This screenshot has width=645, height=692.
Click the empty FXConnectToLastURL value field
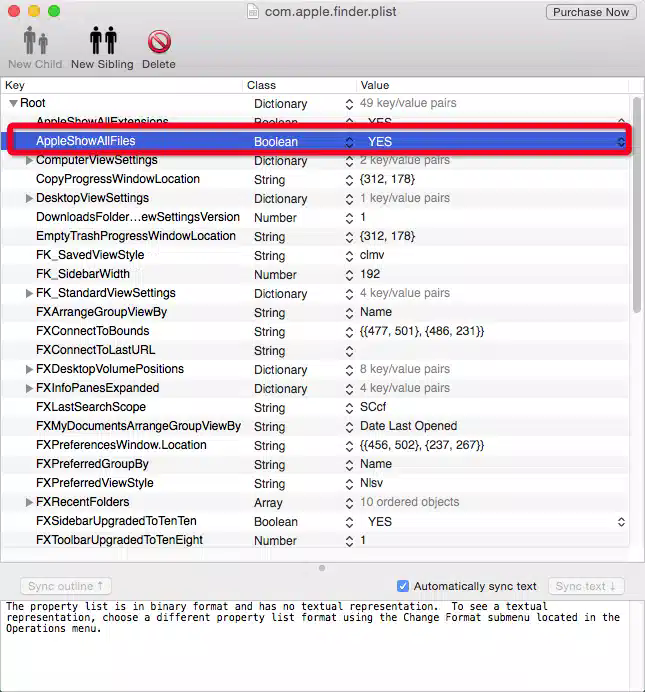coord(493,351)
